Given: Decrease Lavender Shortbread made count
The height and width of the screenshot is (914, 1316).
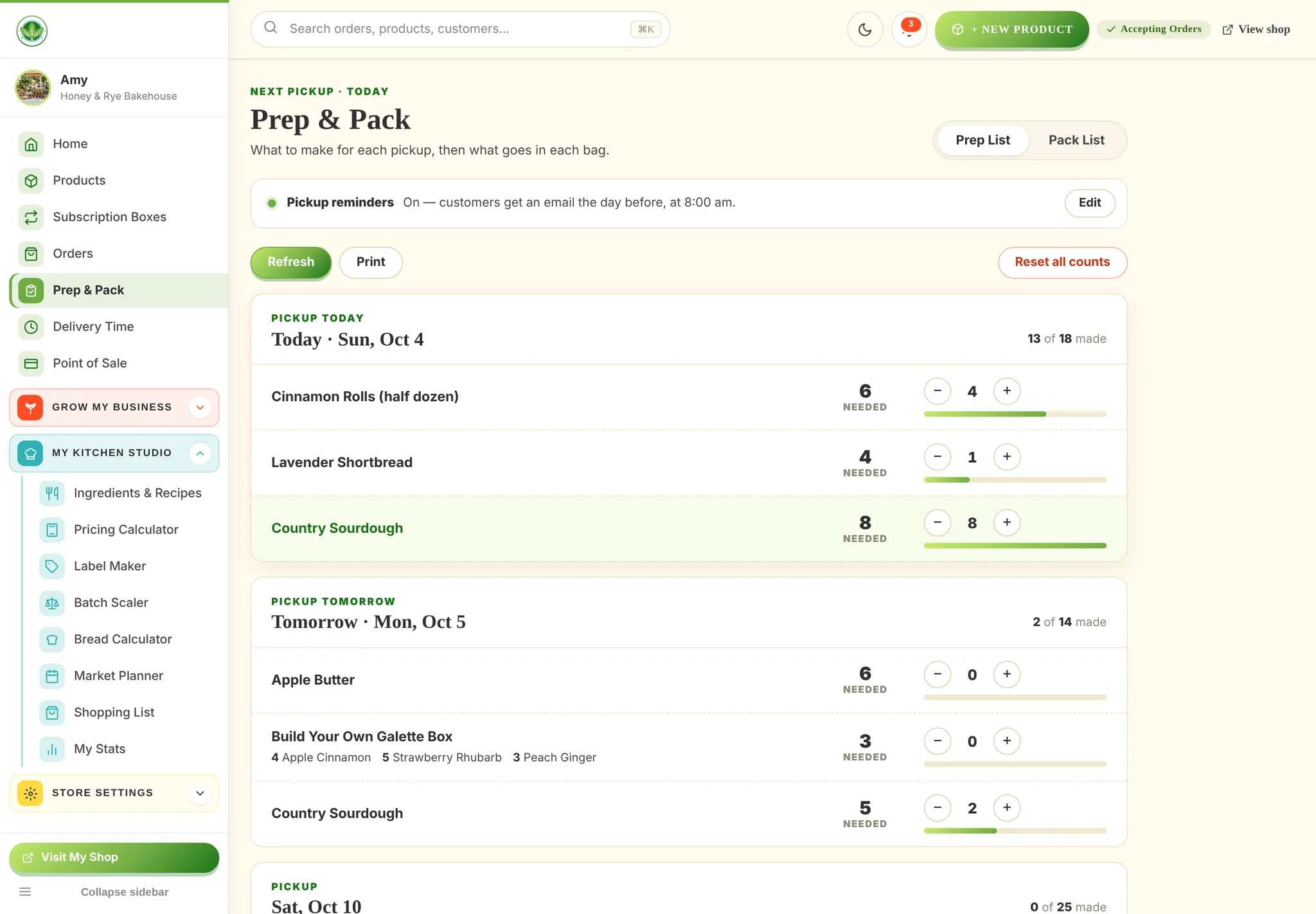Looking at the screenshot, I should pos(938,457).
